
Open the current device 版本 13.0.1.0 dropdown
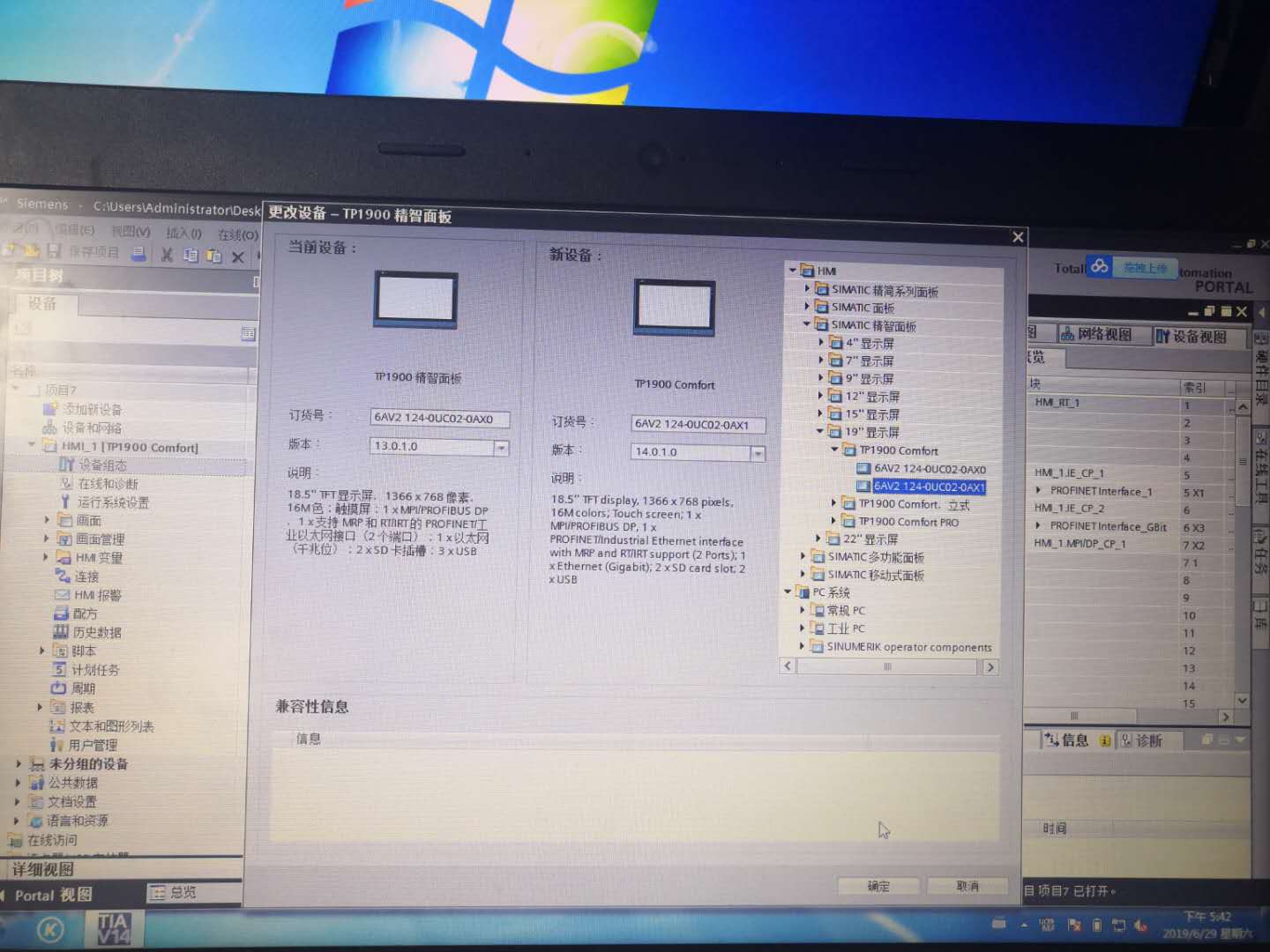point(501,448)
